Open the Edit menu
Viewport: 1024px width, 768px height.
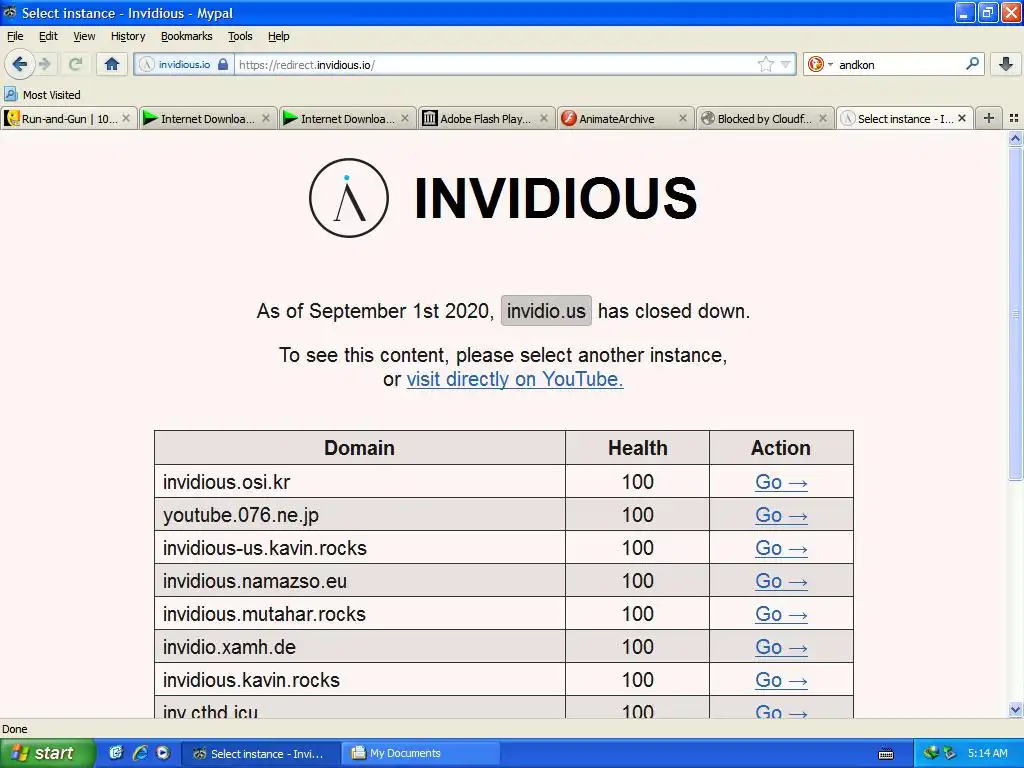(48, 36)
